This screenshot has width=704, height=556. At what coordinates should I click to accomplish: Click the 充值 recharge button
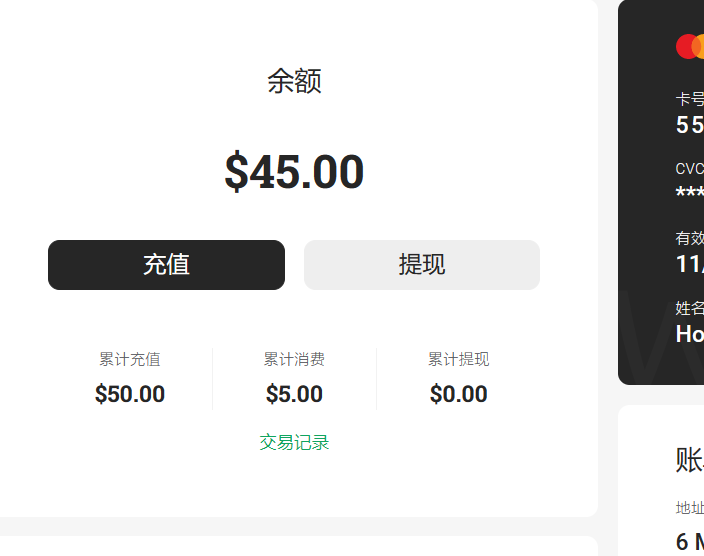(x=166, y=265)
